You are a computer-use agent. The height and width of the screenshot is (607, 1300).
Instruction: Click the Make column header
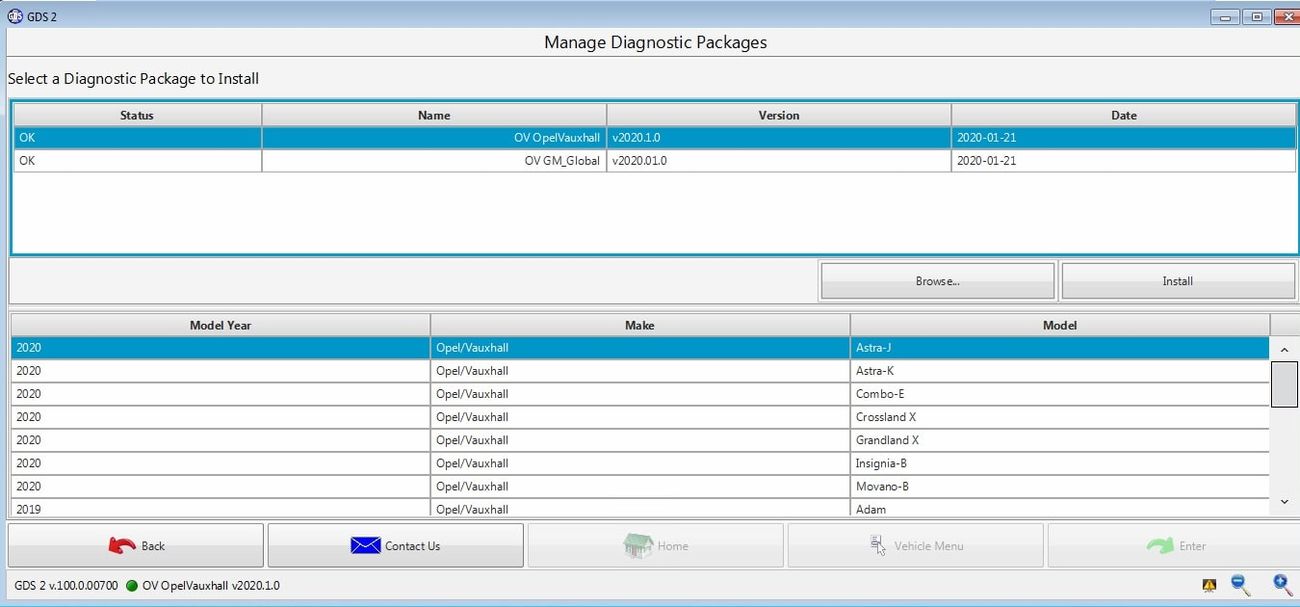tap(640, 325)
